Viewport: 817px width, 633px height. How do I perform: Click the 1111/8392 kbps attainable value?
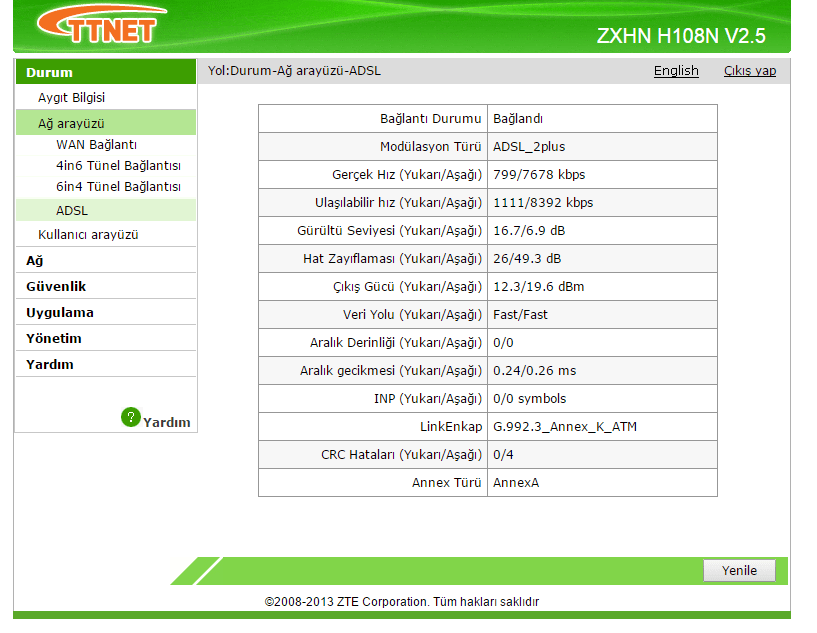[543, 203]
